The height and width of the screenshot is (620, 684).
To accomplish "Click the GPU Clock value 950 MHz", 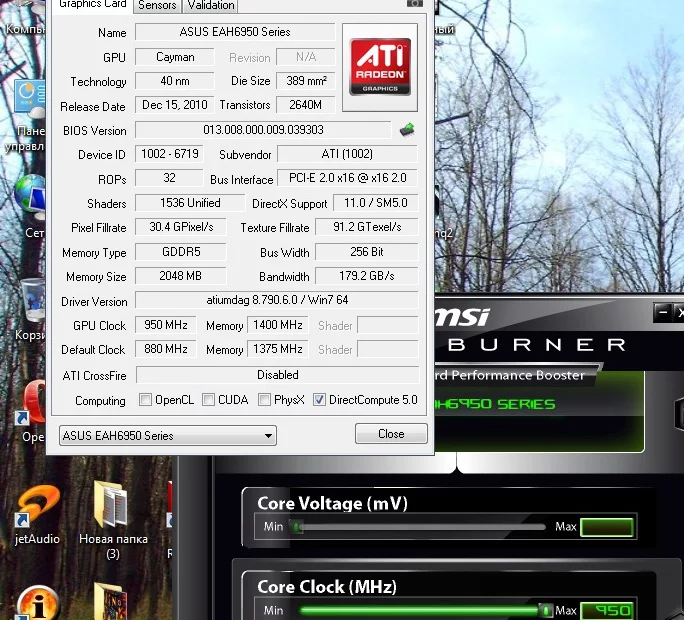I will click(x=166, y=325).
